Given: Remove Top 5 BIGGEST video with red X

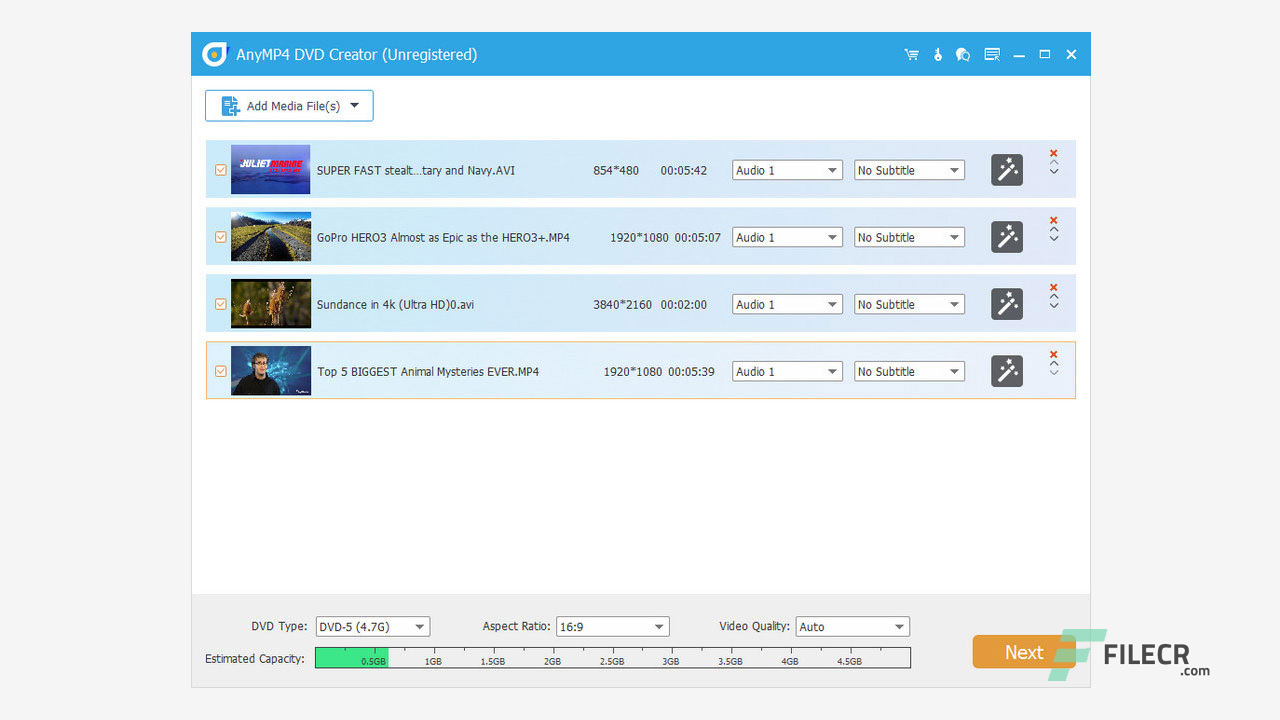Looking at the screenshot, I should pos(1053,354).
